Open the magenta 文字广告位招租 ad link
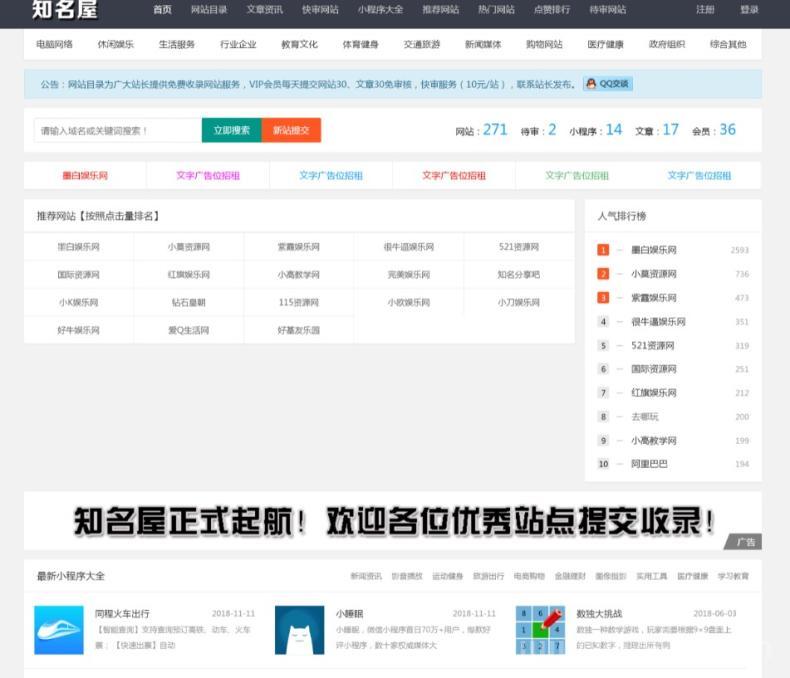 click(x=208, y=176)
